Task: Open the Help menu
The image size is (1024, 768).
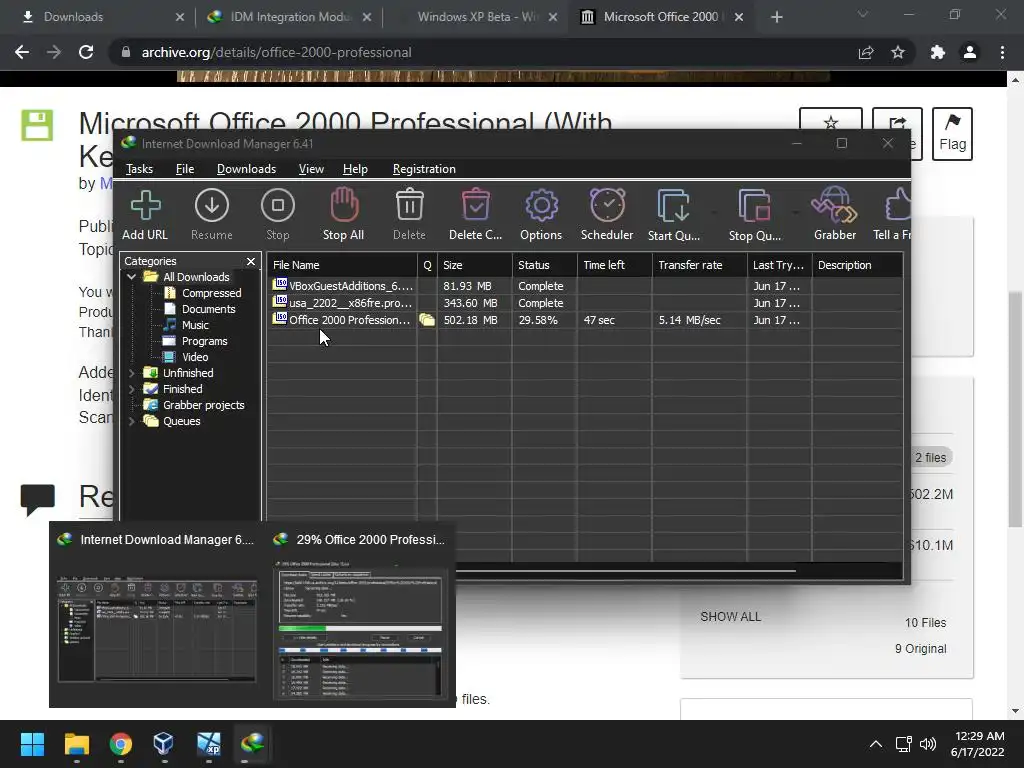Action: pos(355,169)
